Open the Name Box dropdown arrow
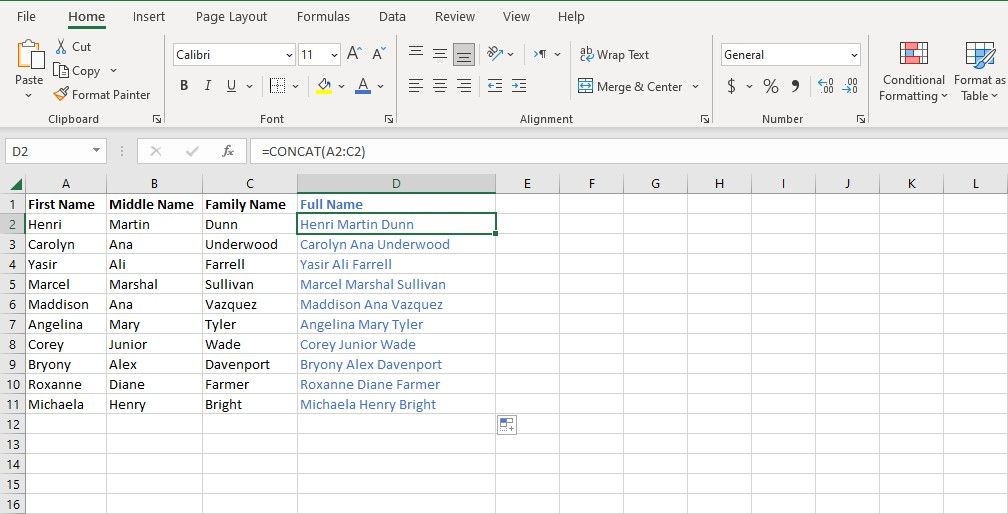 (97, 151)
